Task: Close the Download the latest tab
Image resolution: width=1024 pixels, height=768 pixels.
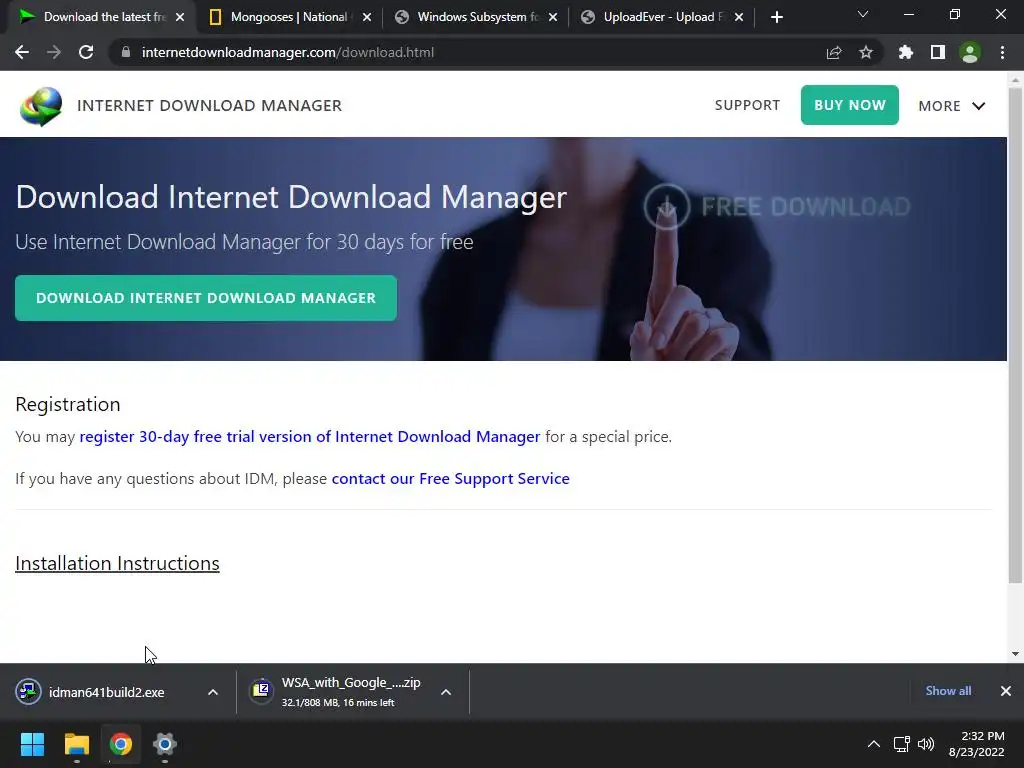Action: [180, 18]
